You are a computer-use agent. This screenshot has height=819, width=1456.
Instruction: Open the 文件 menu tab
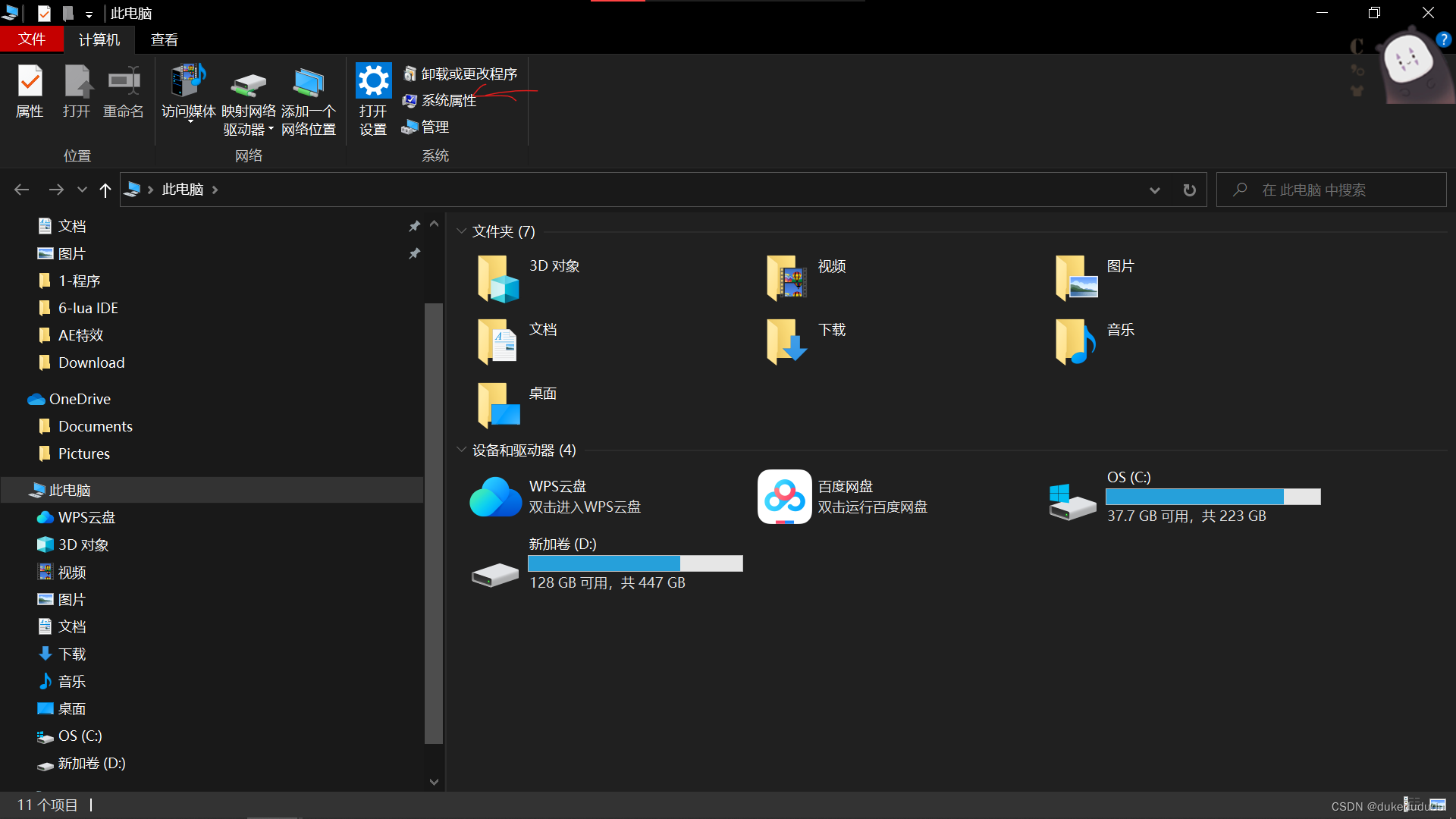[x=31, y=39]
